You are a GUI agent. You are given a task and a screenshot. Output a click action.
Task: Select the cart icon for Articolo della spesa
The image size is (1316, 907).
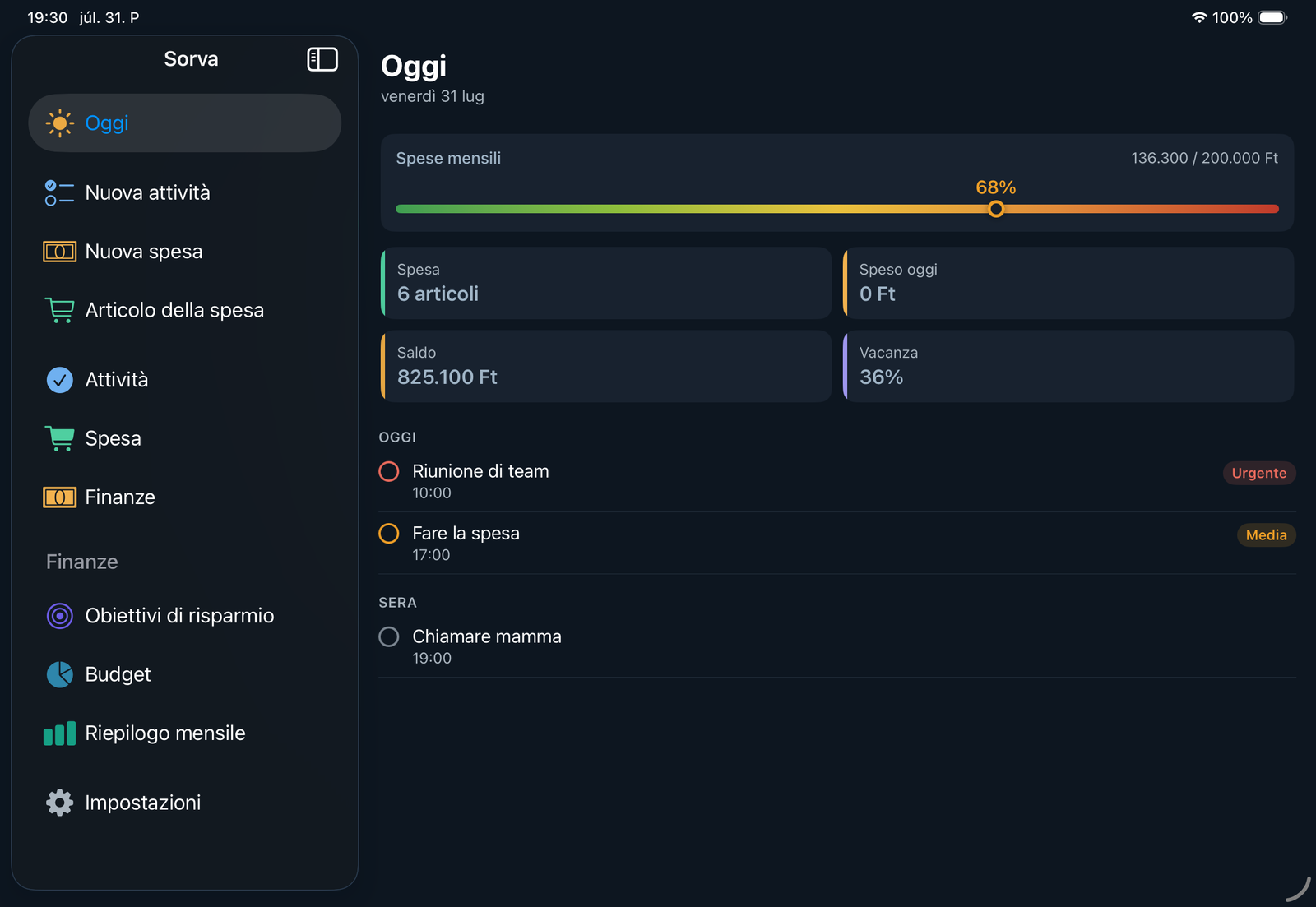click(x=59, y=310)
